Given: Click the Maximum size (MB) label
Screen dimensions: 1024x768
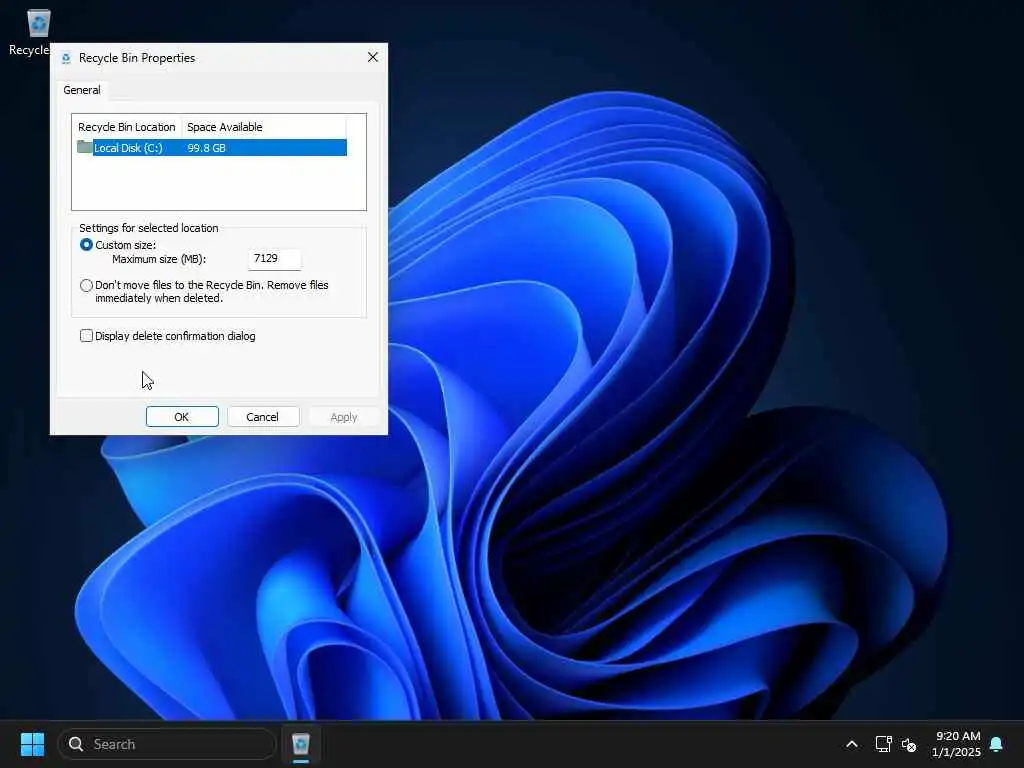Looking at the screenshot, I should tap(159, 259).
